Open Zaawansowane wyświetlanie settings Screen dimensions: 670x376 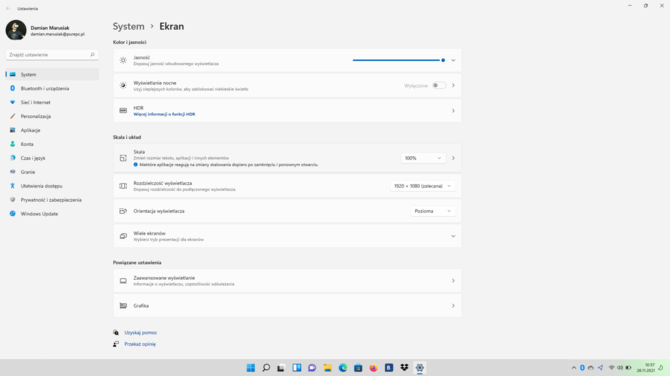coord(287,281)
